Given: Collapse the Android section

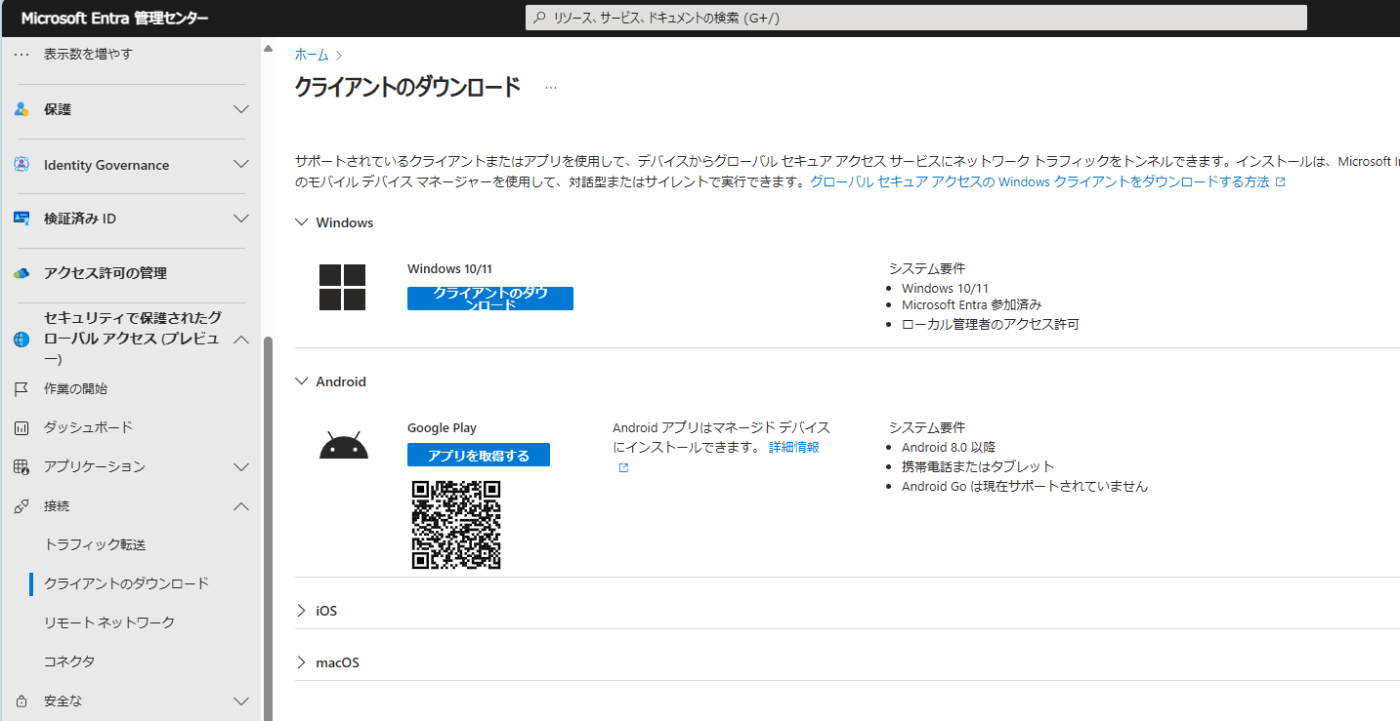Looking at the screenshot, I should point(302,381).
